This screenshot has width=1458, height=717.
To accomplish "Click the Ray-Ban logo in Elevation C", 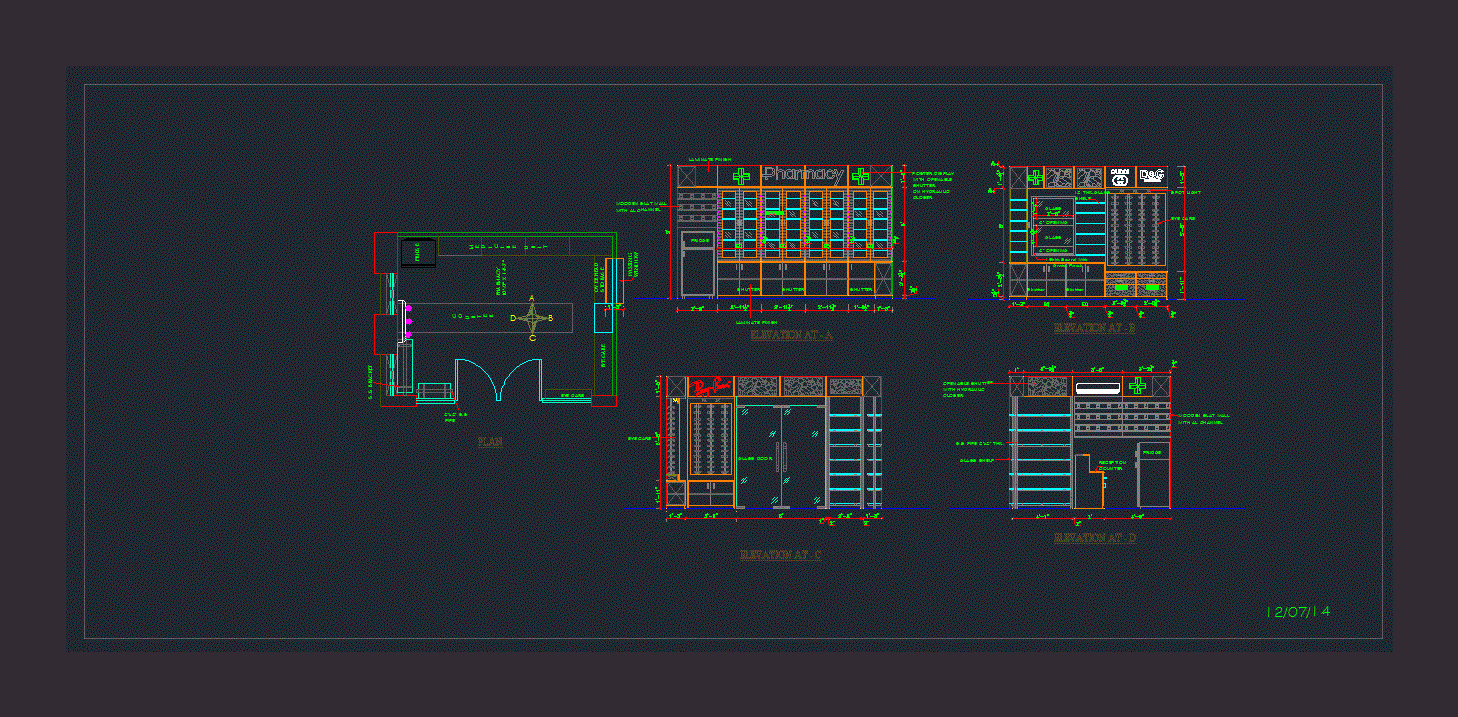I will pos(711,386).
